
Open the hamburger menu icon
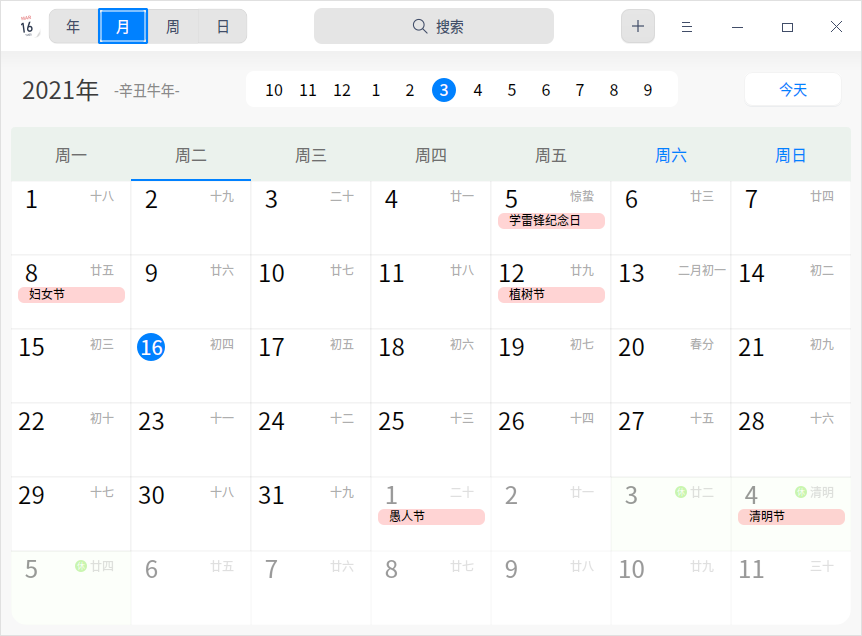(x=686, y=26)
